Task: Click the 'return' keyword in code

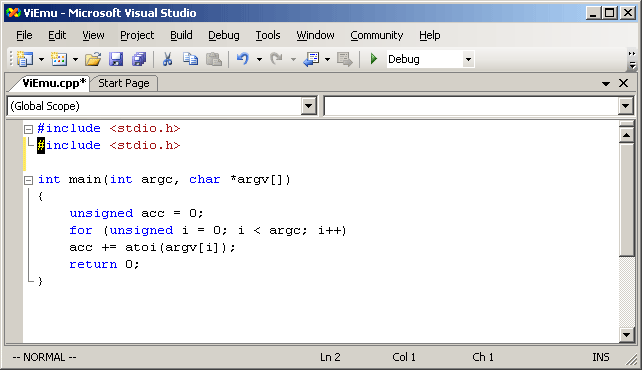Action: click(x=93, y=264)
